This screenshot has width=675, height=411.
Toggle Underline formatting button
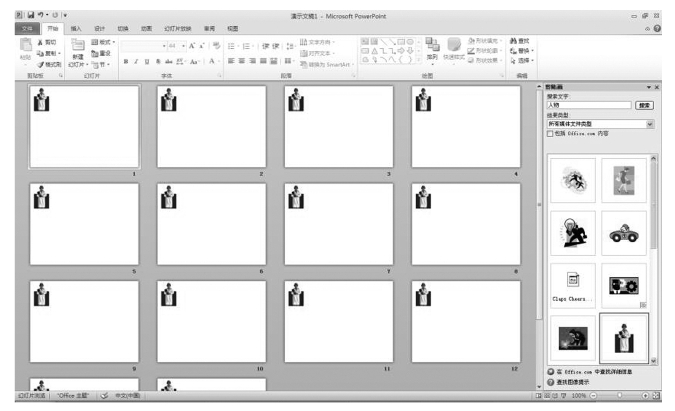click(147, 62)
